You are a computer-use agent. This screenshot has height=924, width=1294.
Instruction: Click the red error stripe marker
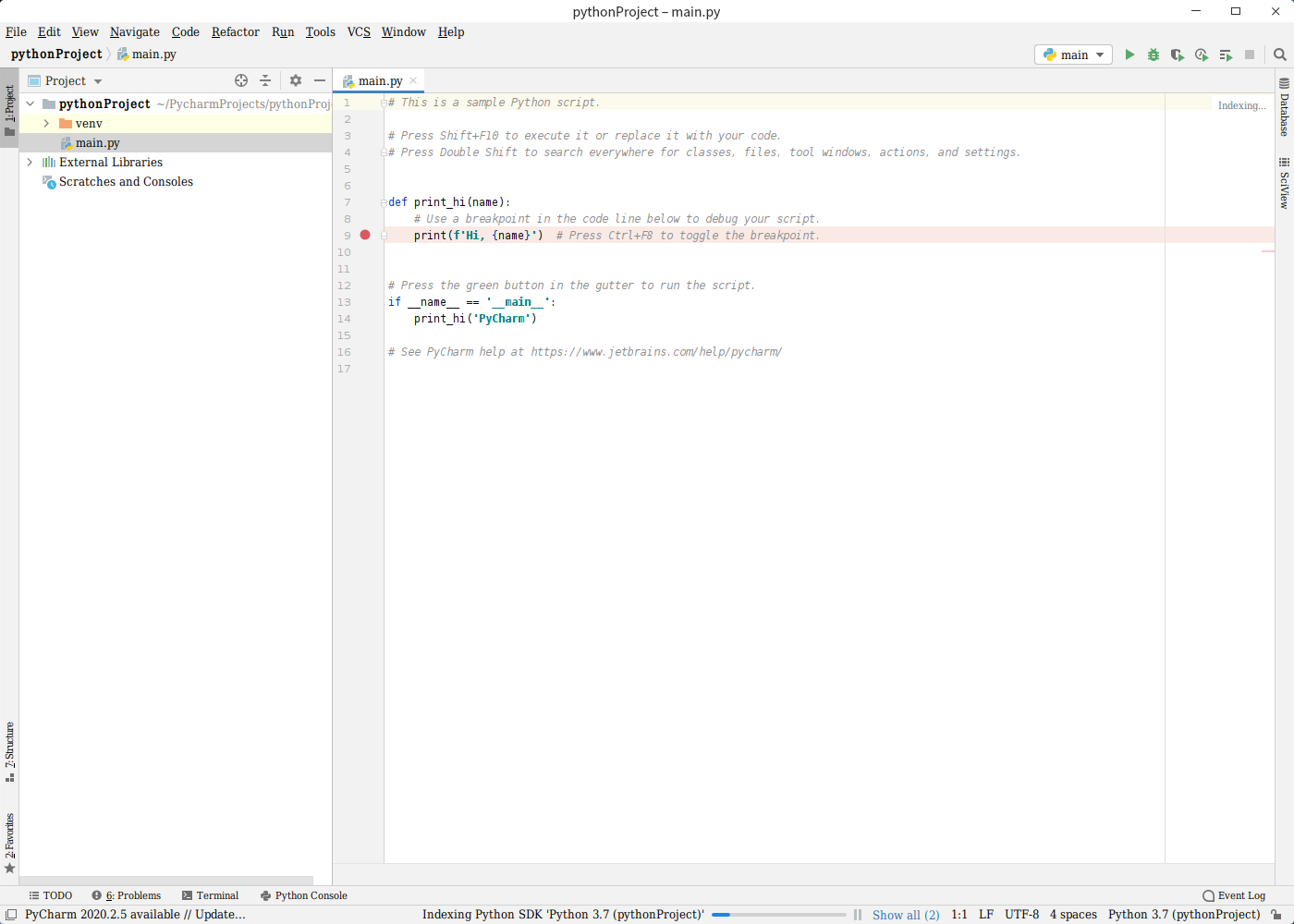click(1268, 251)
